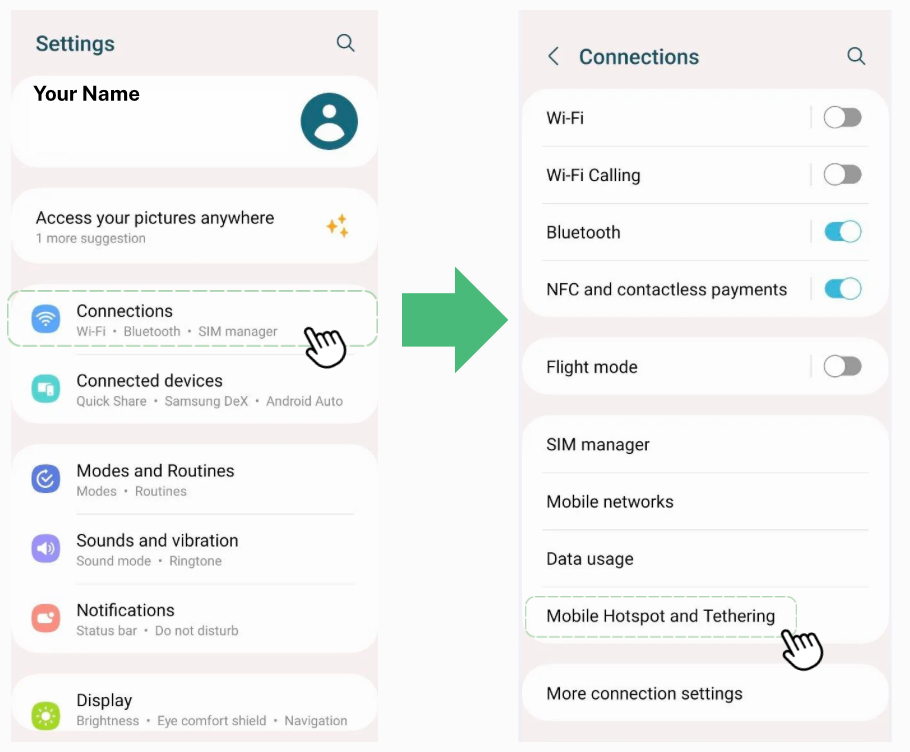Tap the green Display icon

click(x=46, y=714)
